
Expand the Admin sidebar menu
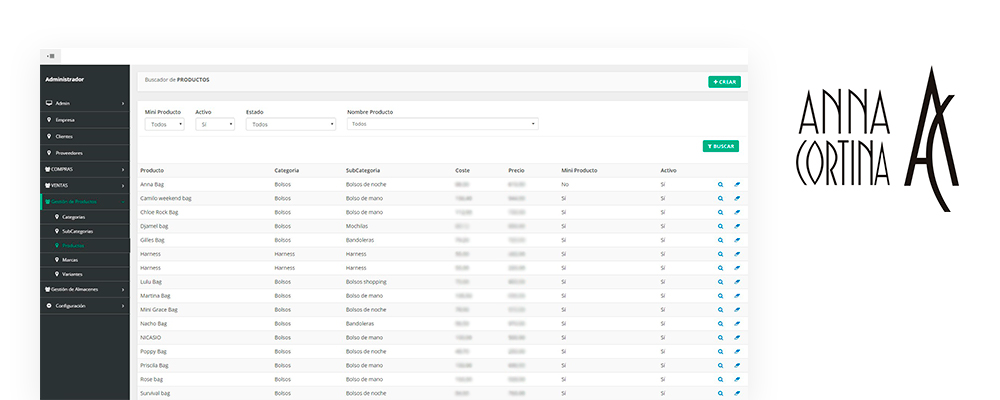[85, 103]
